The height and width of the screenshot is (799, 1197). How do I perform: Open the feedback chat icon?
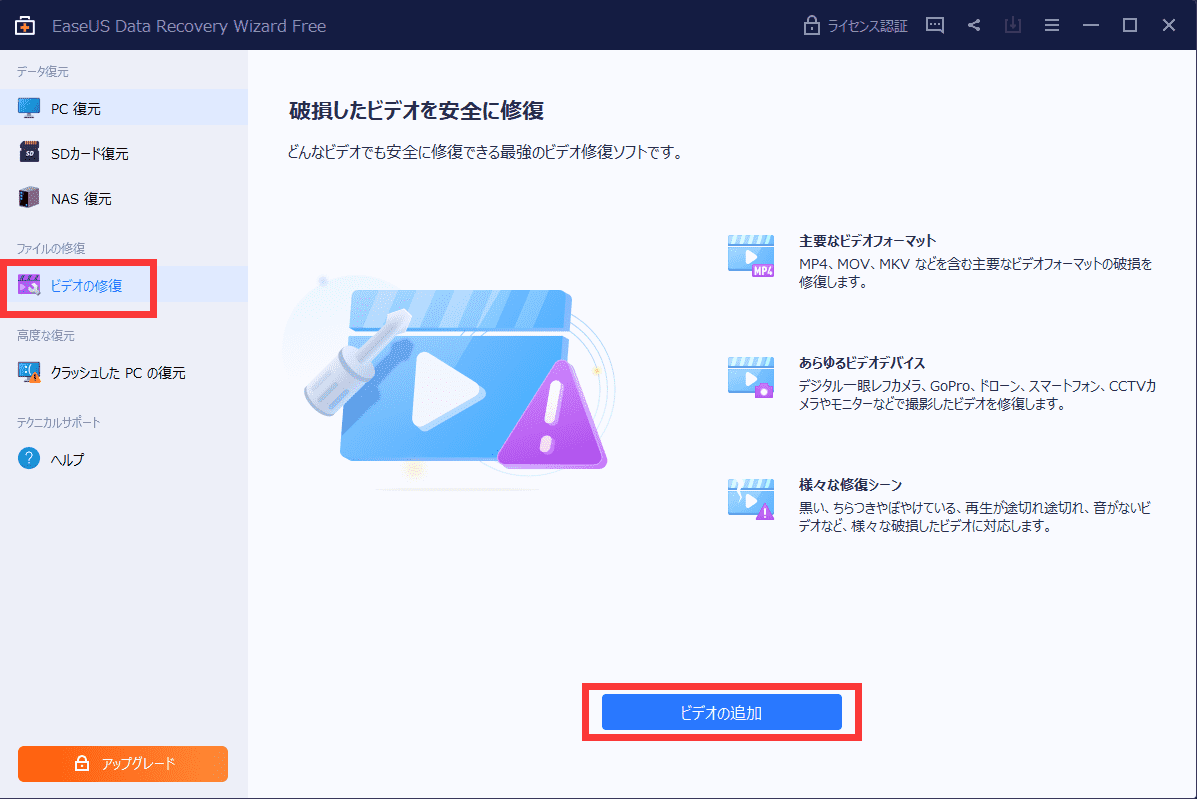(x=935, y=25)
